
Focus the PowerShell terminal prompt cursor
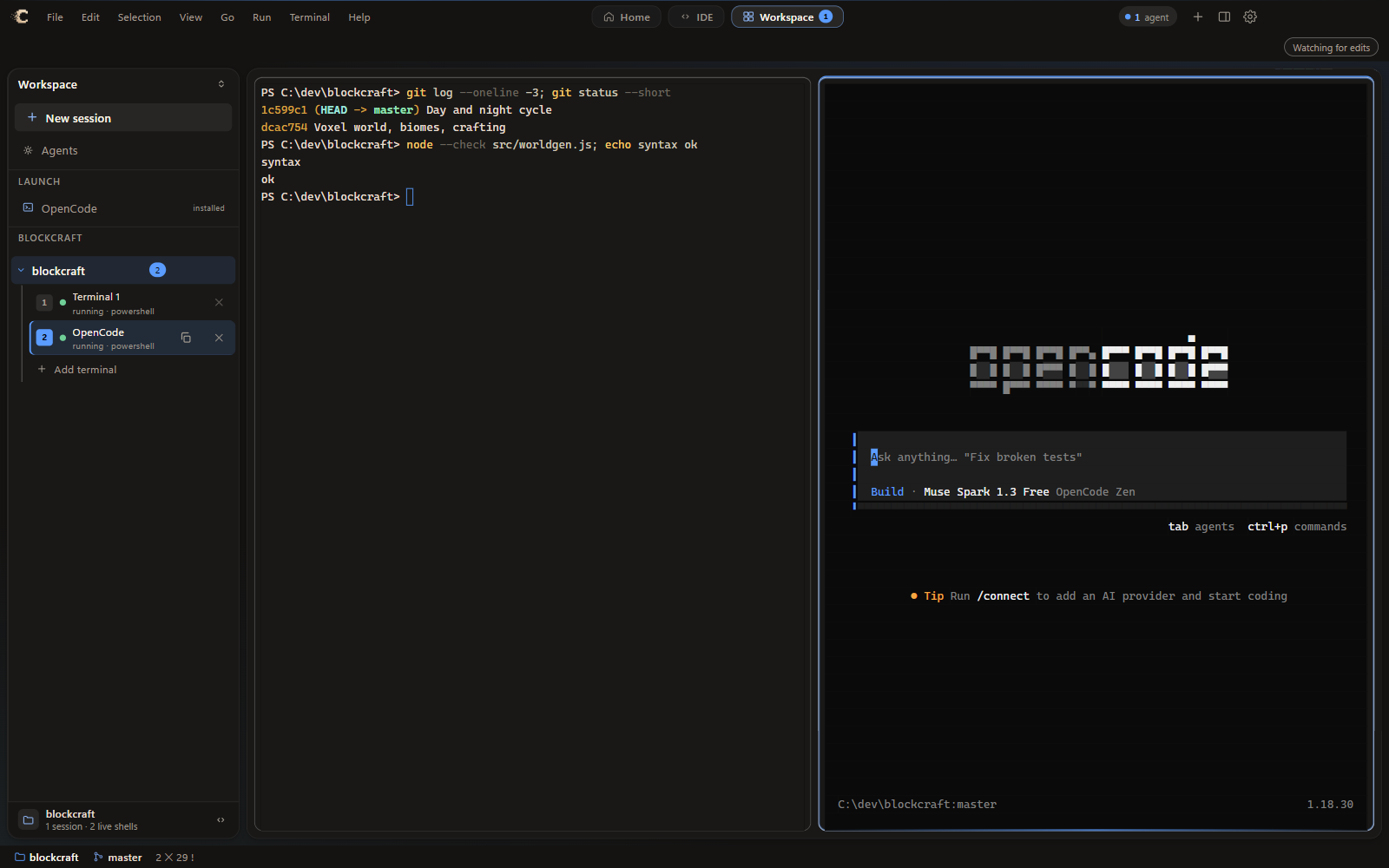(410, 197)
